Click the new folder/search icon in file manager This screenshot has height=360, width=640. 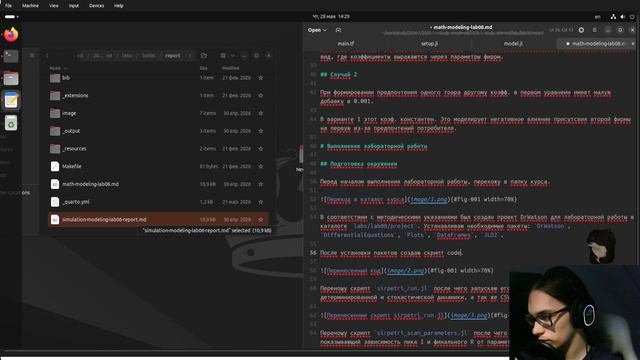204,56
